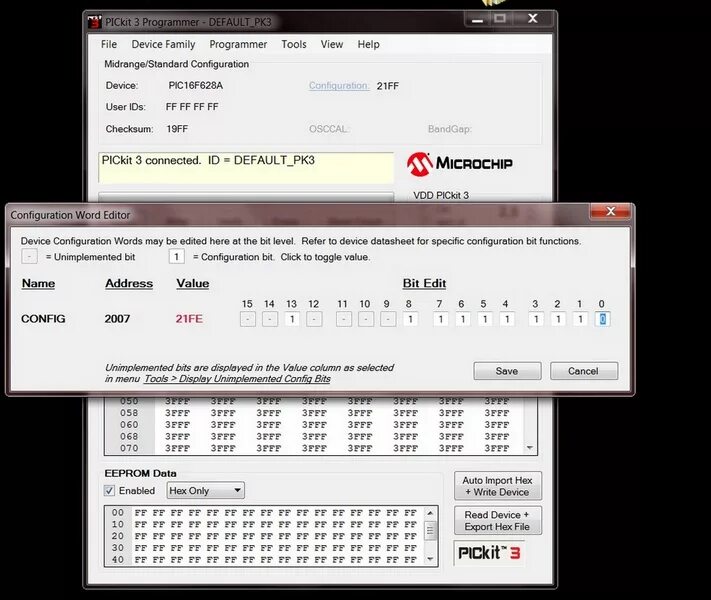Cancel the Configuration Word Editor
711x600 pixels.
(x=584, y=371)
